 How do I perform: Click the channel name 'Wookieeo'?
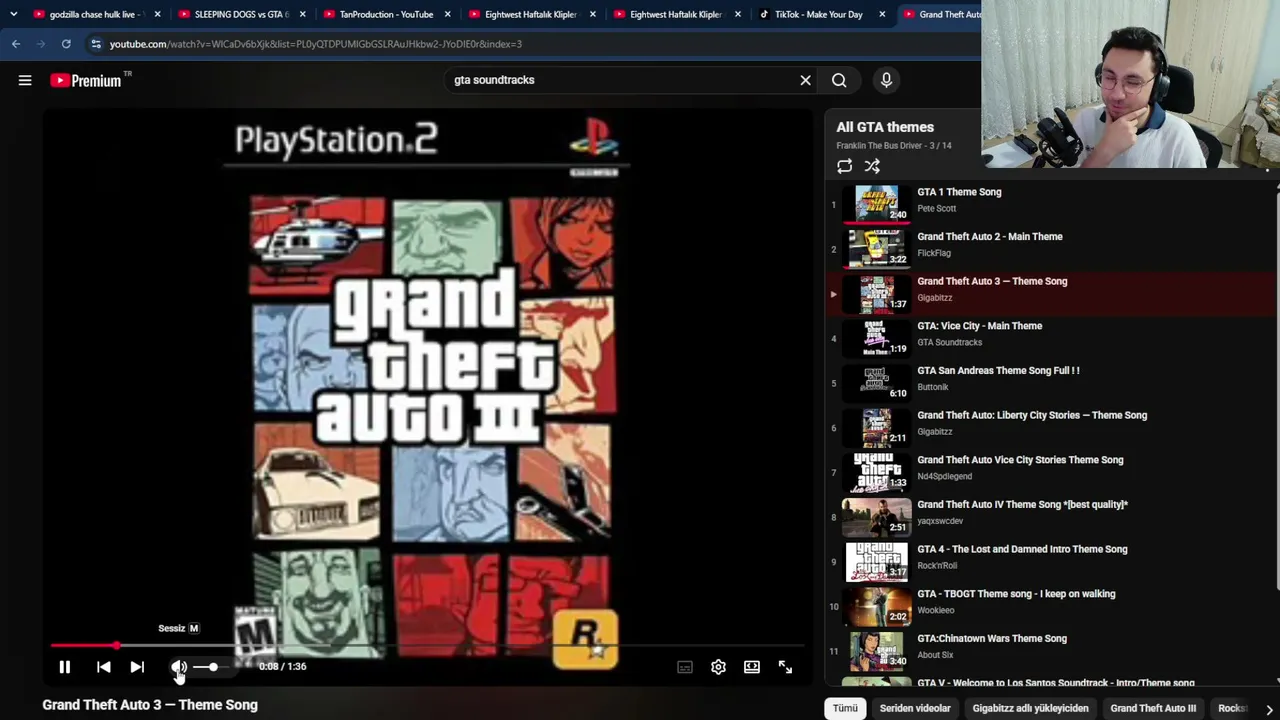(936, 611)
